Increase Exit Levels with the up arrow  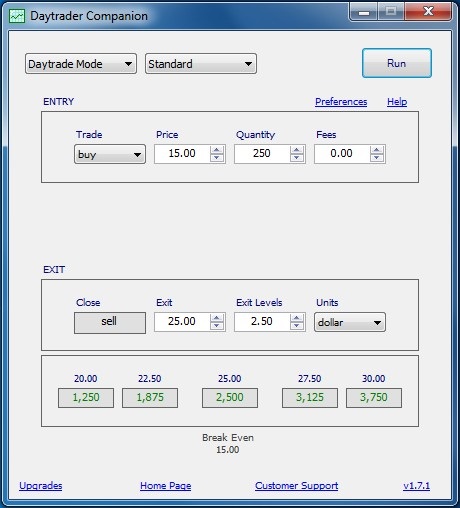pyautogui.click(x=297, y=317)
